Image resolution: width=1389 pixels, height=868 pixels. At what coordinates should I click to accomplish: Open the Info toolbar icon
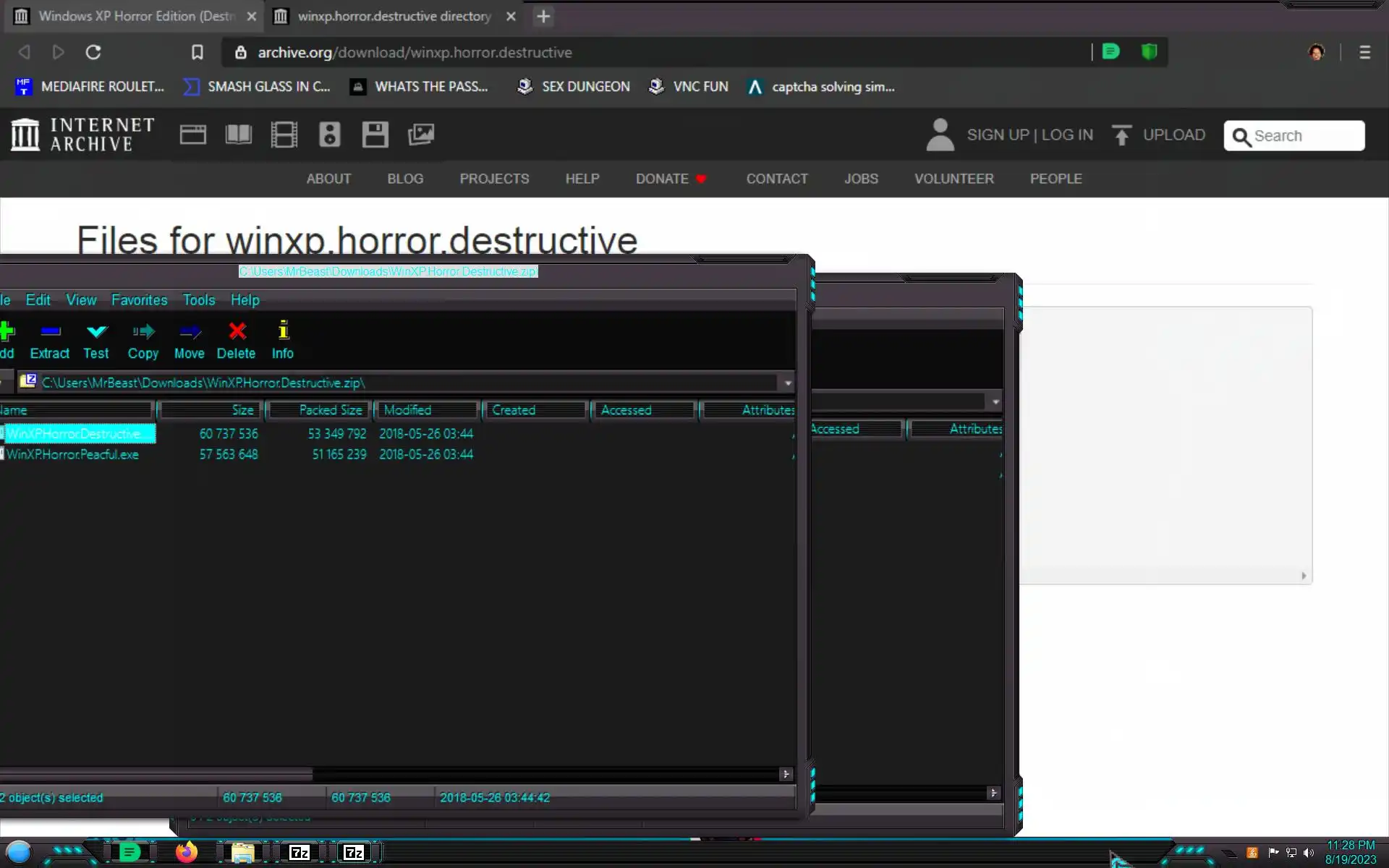pos(283,332)
